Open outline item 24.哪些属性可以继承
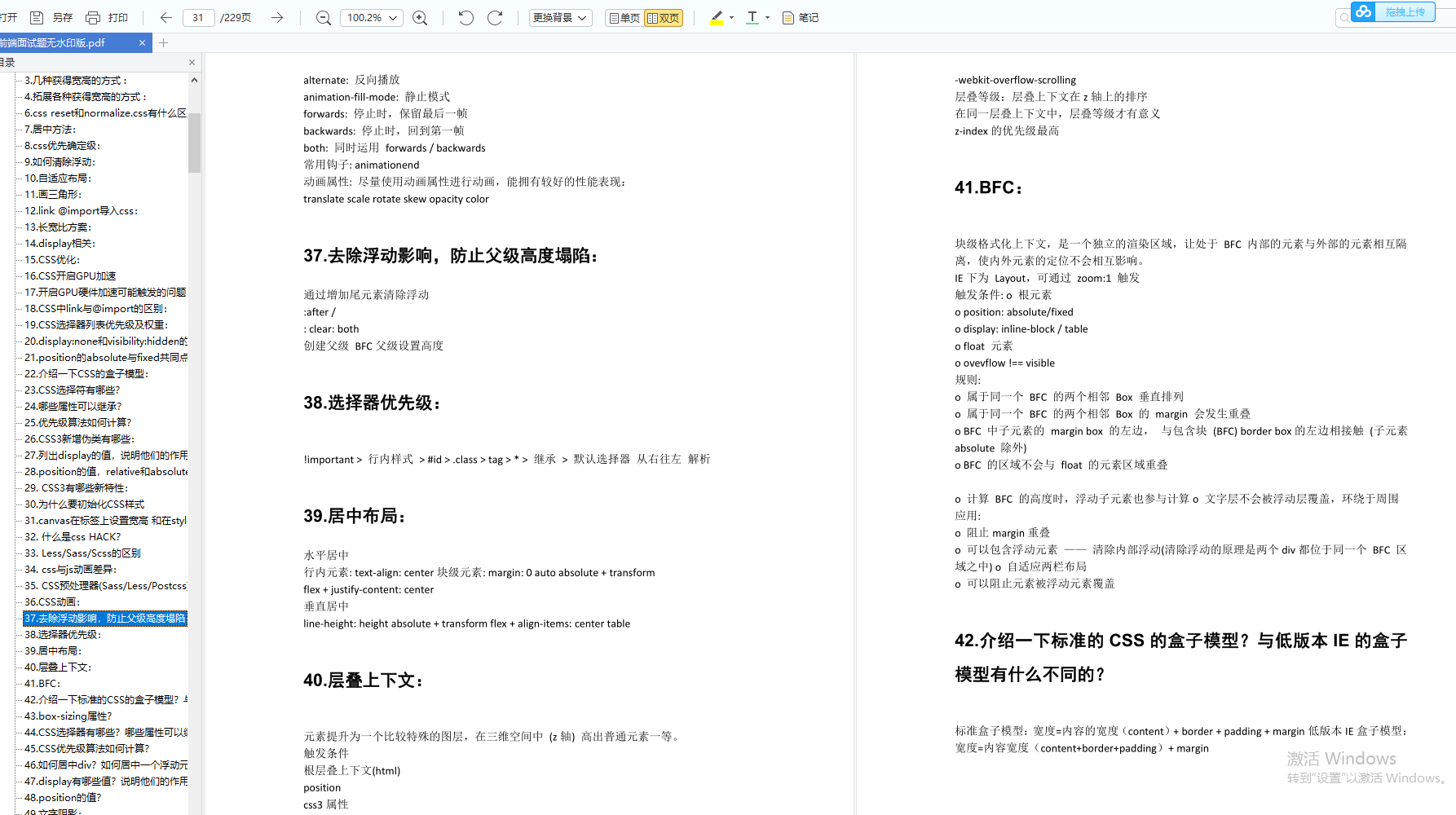The height and width of the screenshot is (815, 1456). [73, 406]
